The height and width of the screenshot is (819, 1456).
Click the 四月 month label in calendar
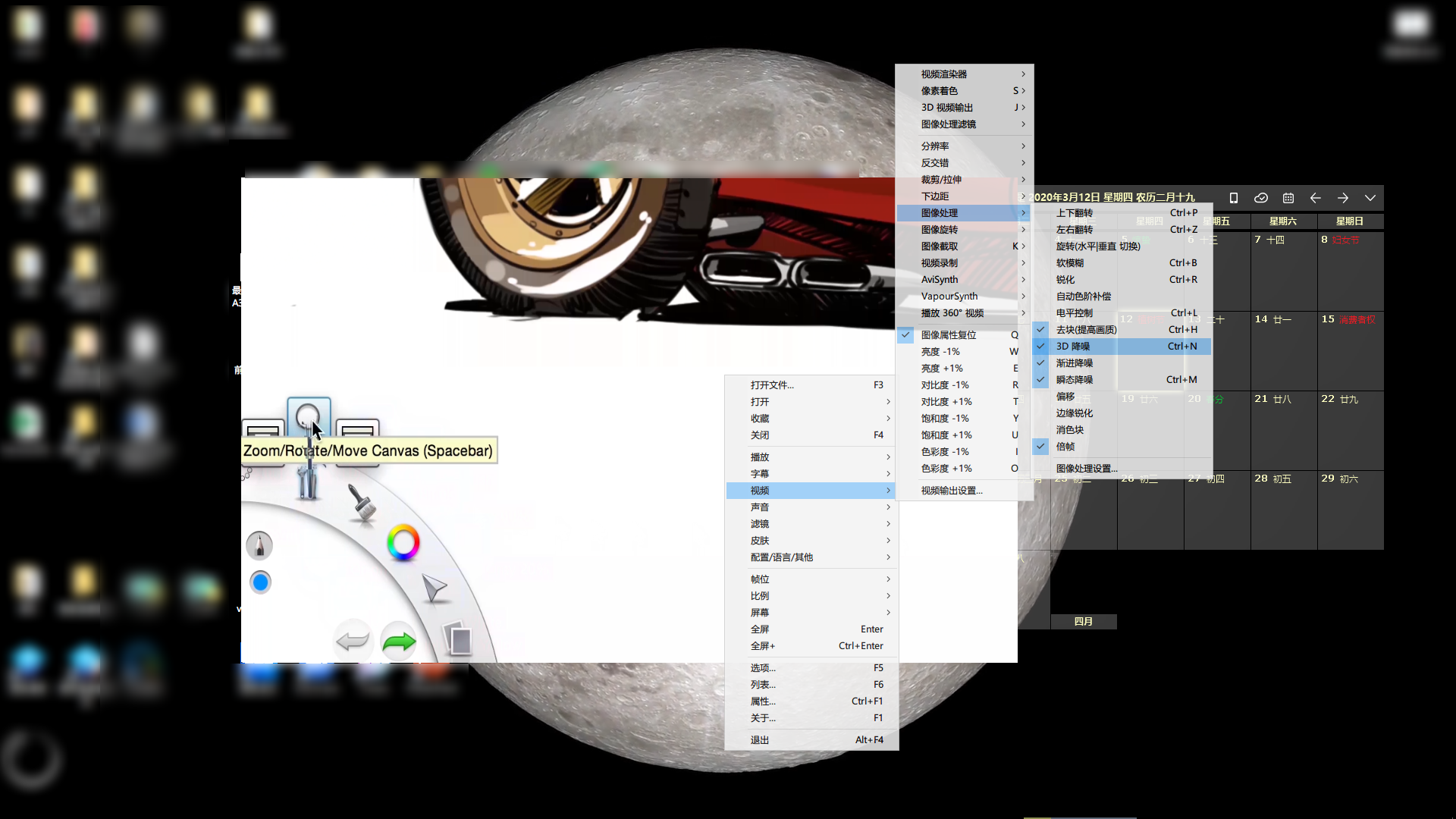pyautogui.click(x=1084, y=622)
